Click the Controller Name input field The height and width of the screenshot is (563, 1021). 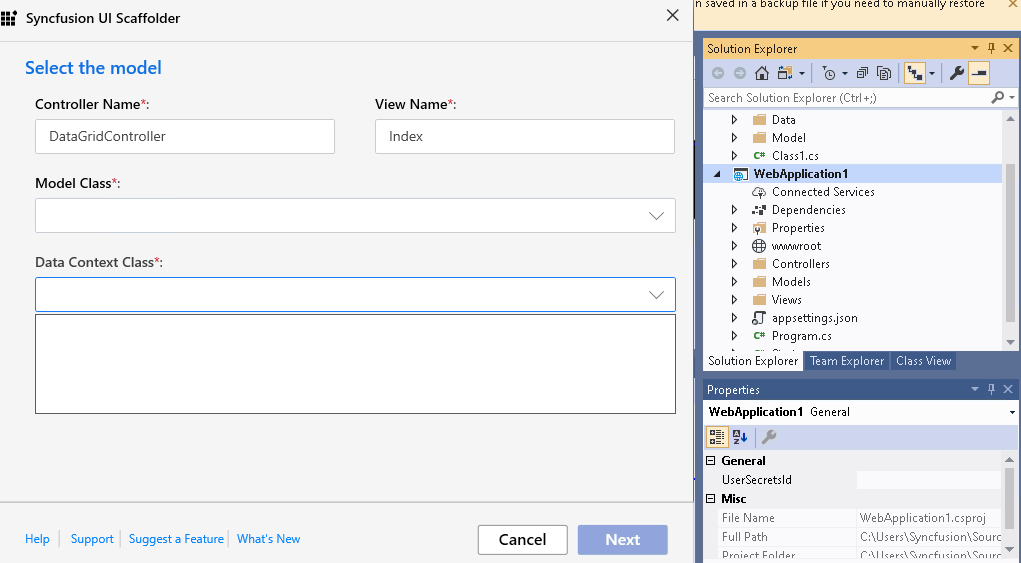coord(184,137)
